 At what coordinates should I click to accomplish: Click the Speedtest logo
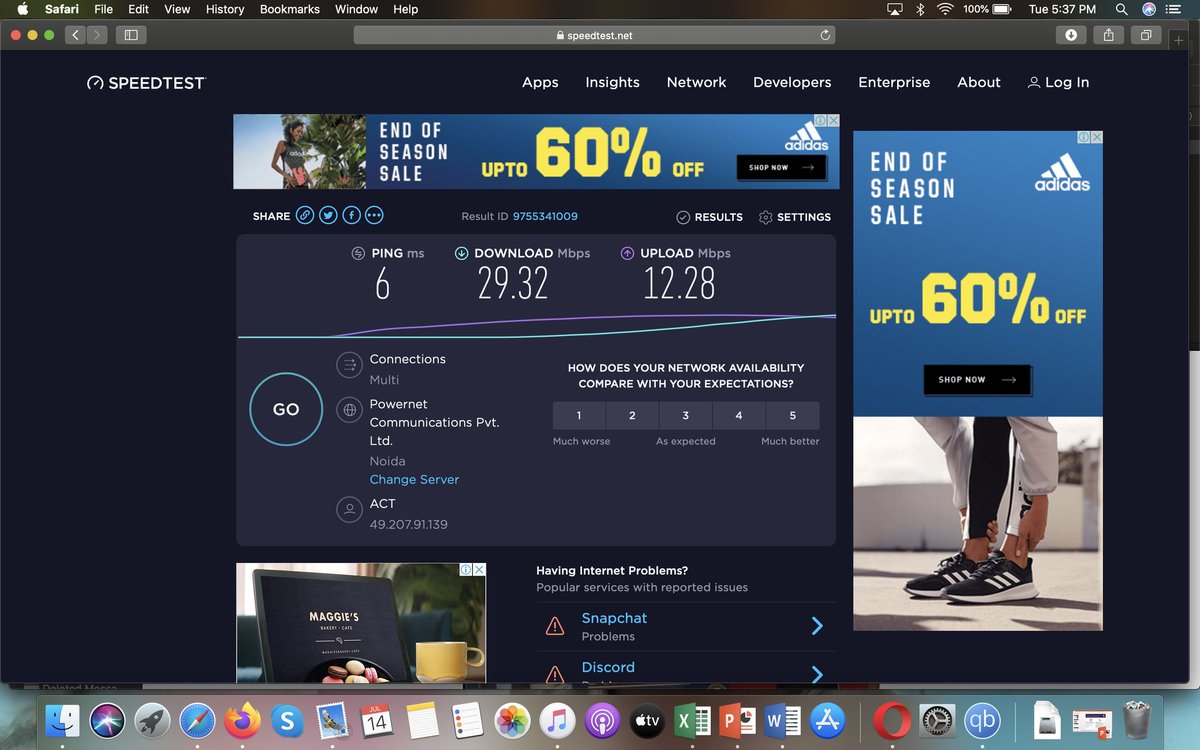pyautogui.click(x=146, y=83)
